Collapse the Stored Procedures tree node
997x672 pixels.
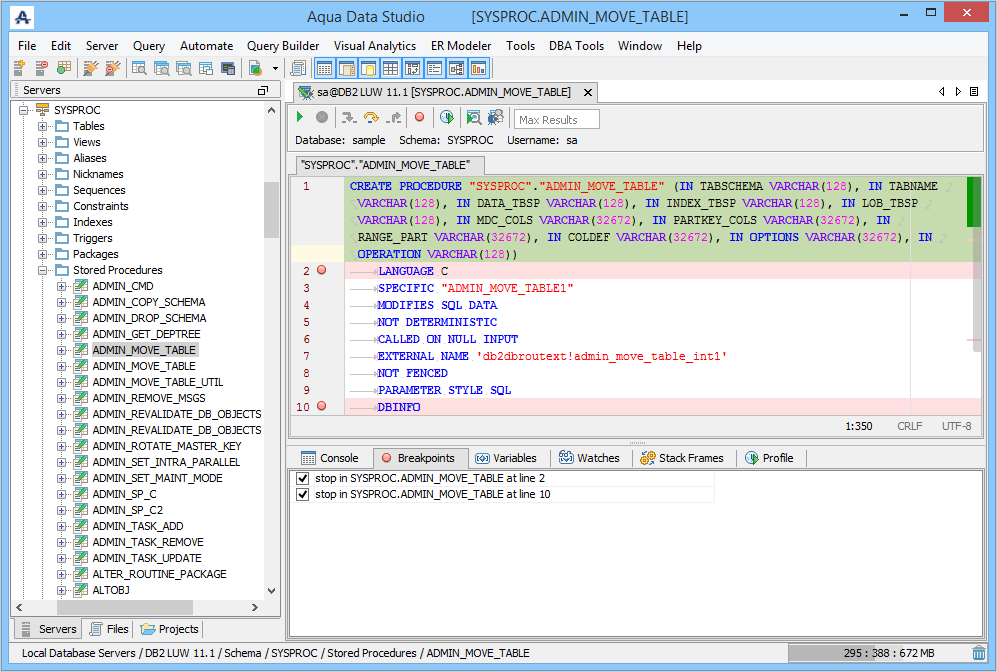tap(43, 270)
